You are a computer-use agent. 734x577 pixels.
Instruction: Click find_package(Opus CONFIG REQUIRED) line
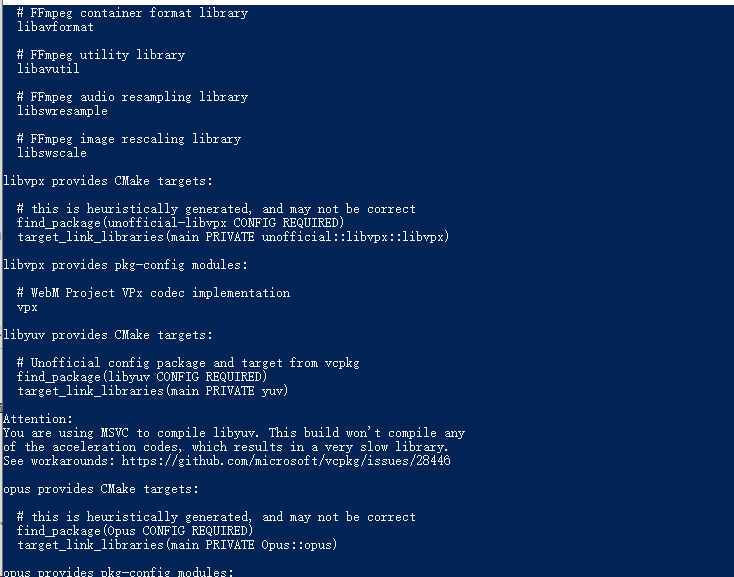135,531
